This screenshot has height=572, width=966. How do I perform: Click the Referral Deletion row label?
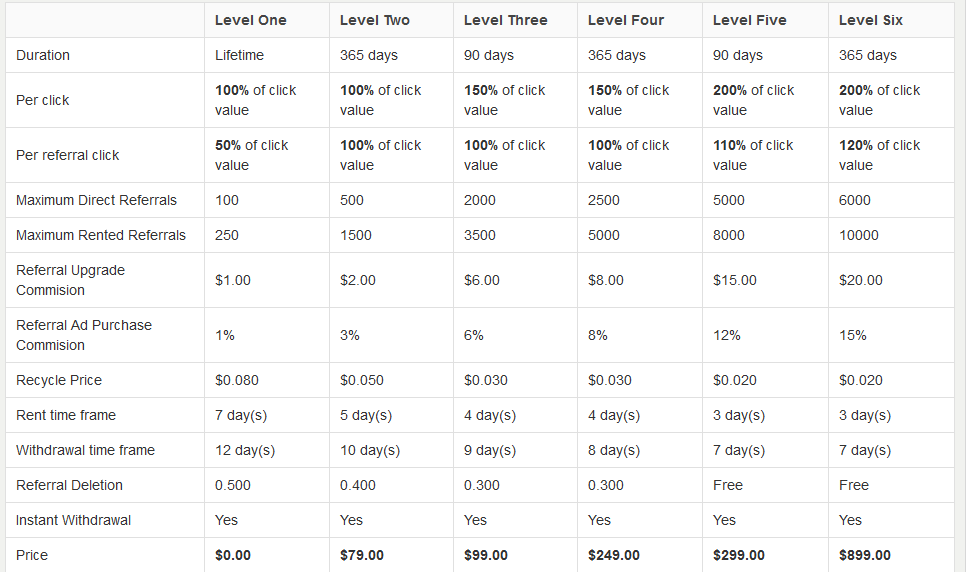pos(69,485)
